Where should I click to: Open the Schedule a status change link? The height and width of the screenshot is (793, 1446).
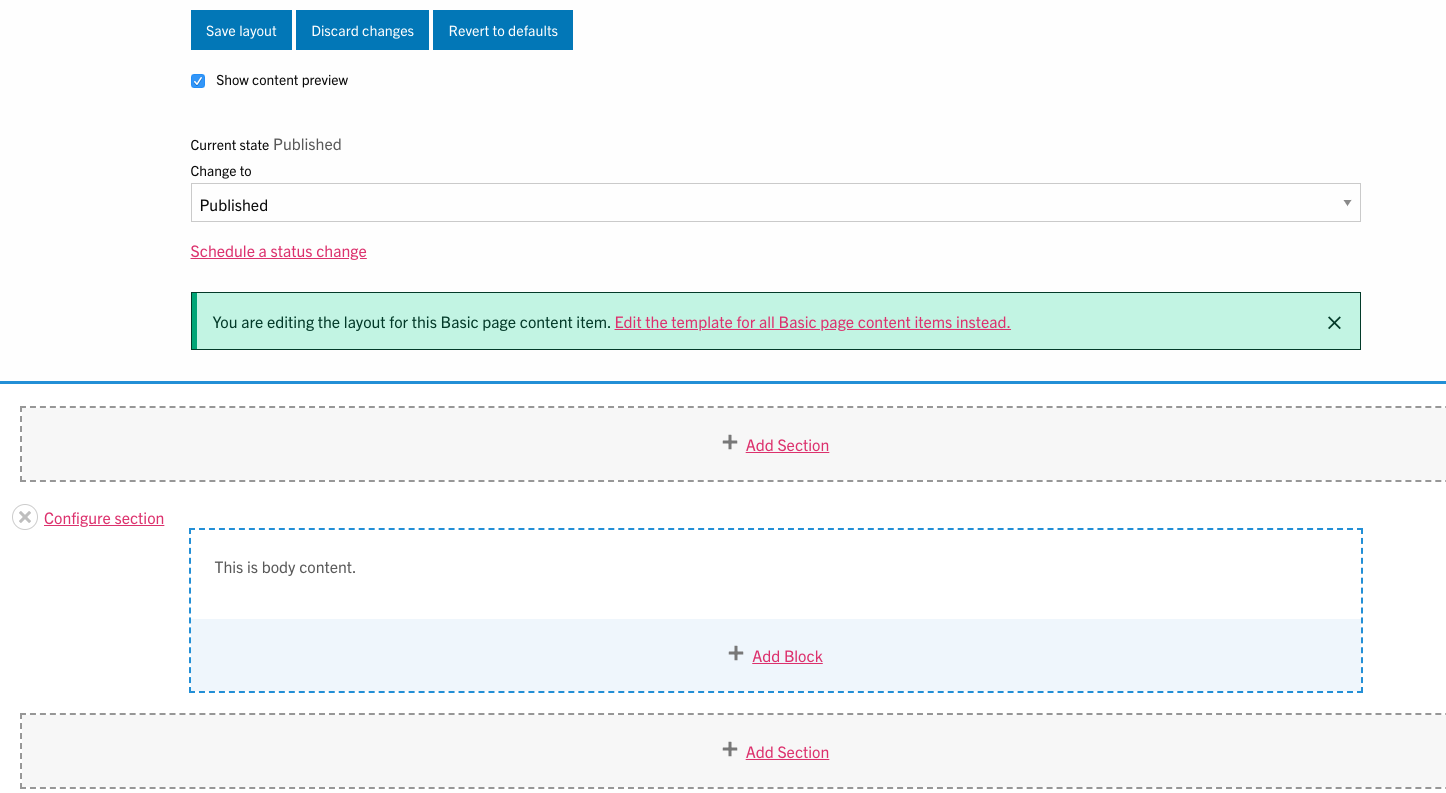(x=278, y=252)
